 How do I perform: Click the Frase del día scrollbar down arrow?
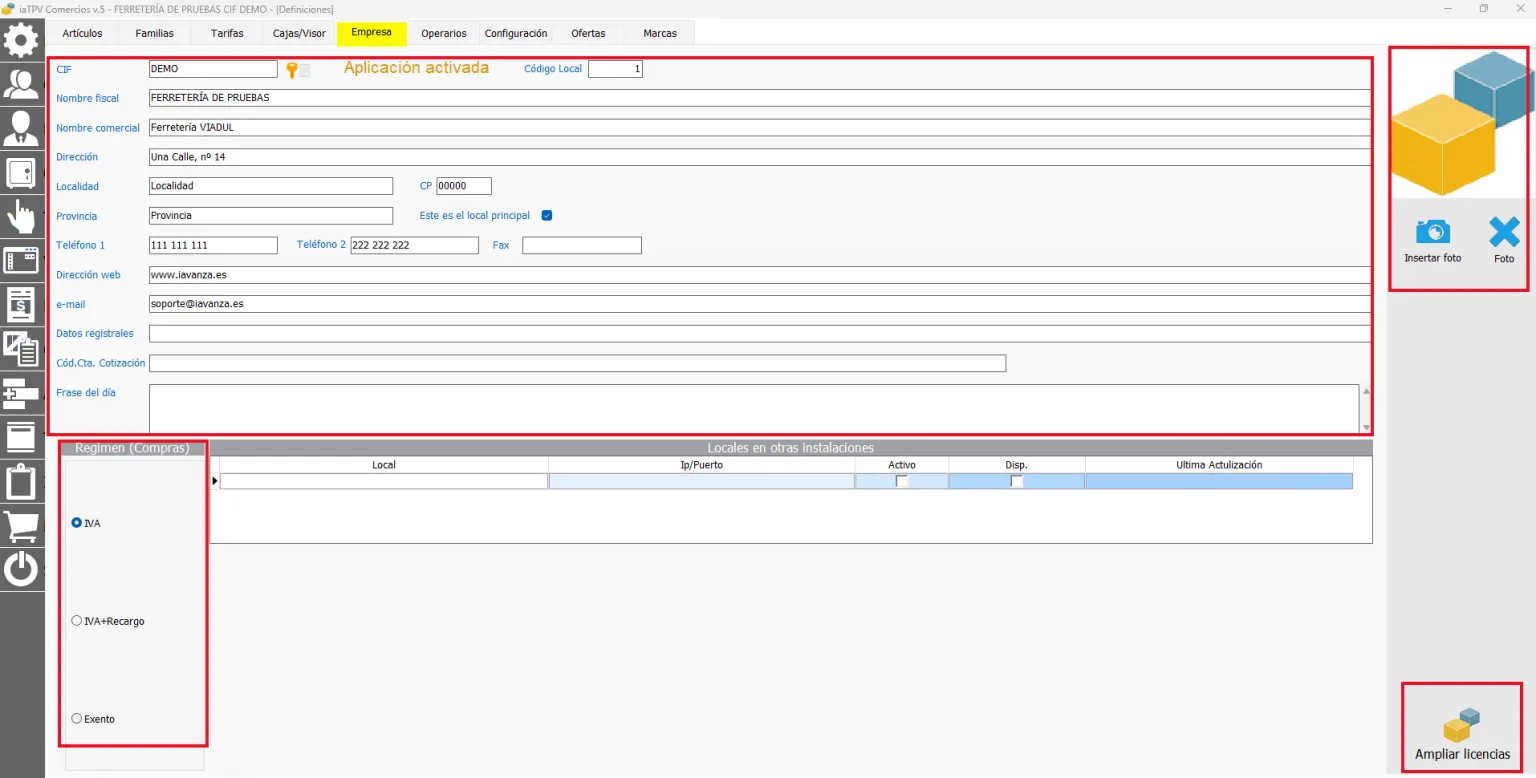tap(1366, 427)
